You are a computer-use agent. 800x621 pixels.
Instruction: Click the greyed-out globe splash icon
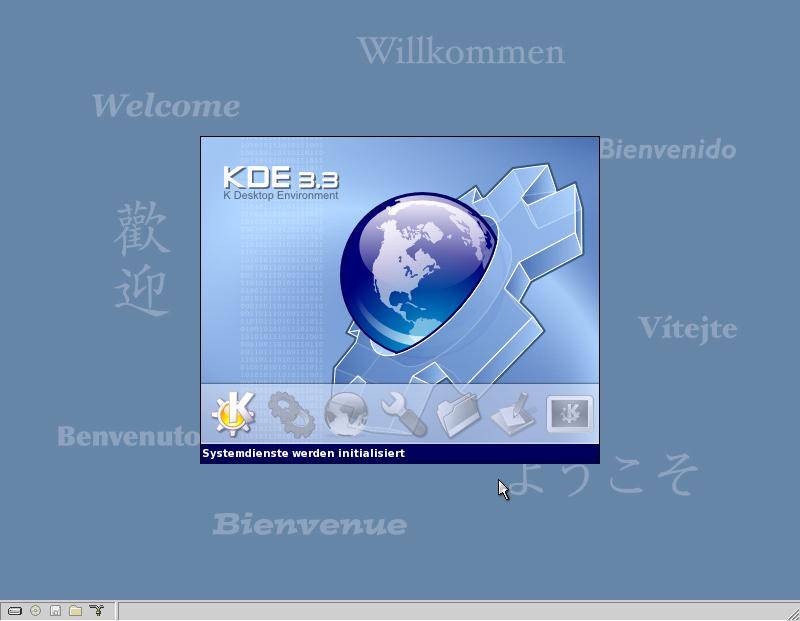click(x=346, y=414)
